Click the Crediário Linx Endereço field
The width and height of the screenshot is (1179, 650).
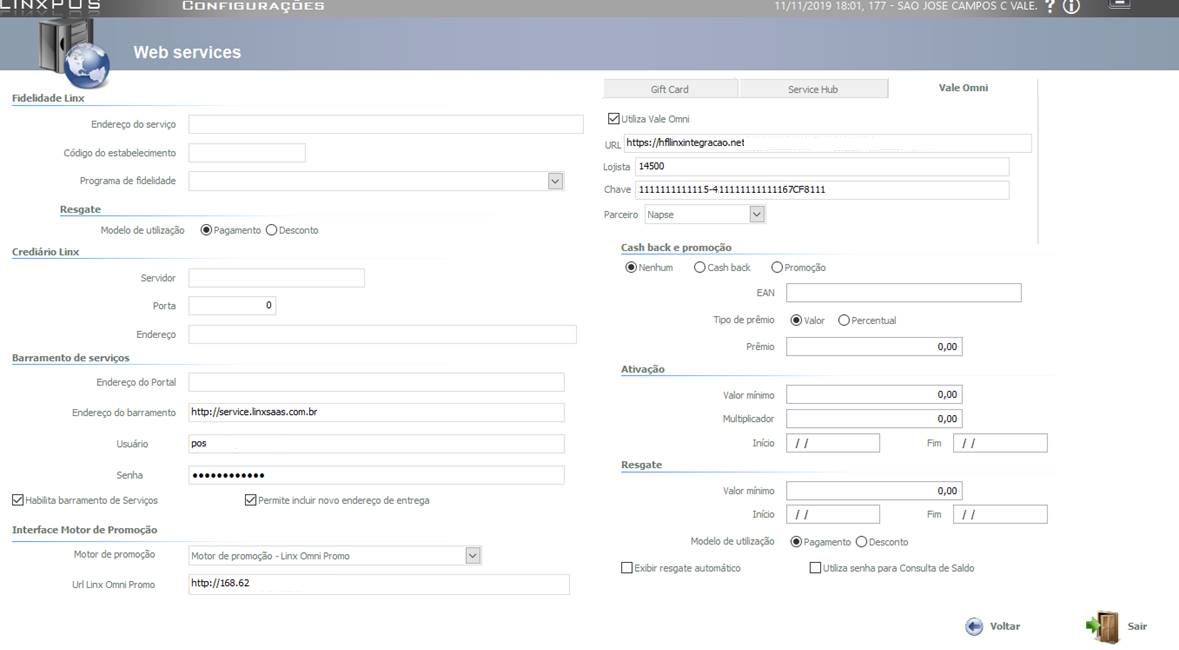pyautogui.click(x=382, y=335)
